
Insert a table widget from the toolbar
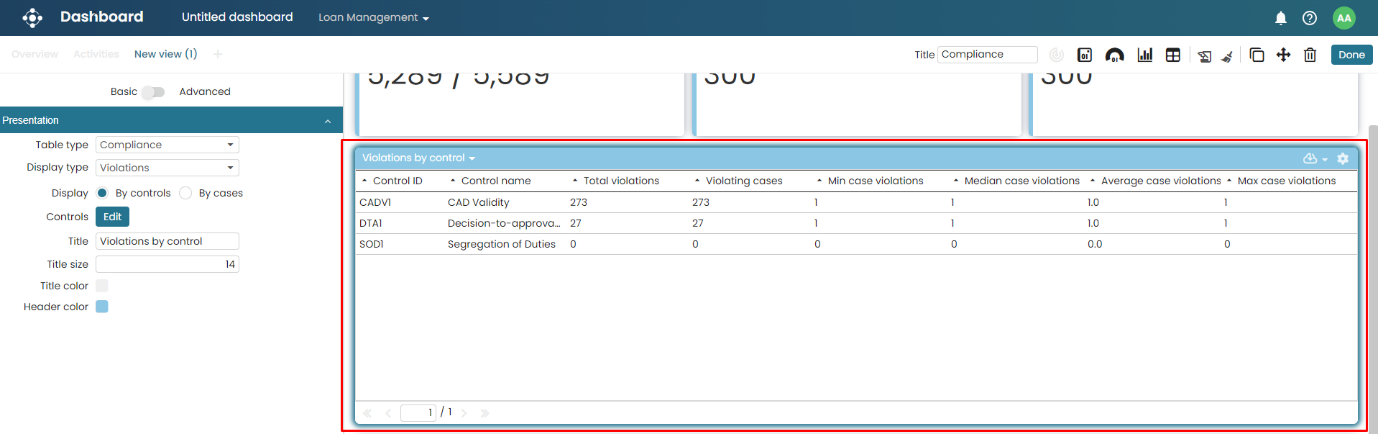pos(1173,55)
